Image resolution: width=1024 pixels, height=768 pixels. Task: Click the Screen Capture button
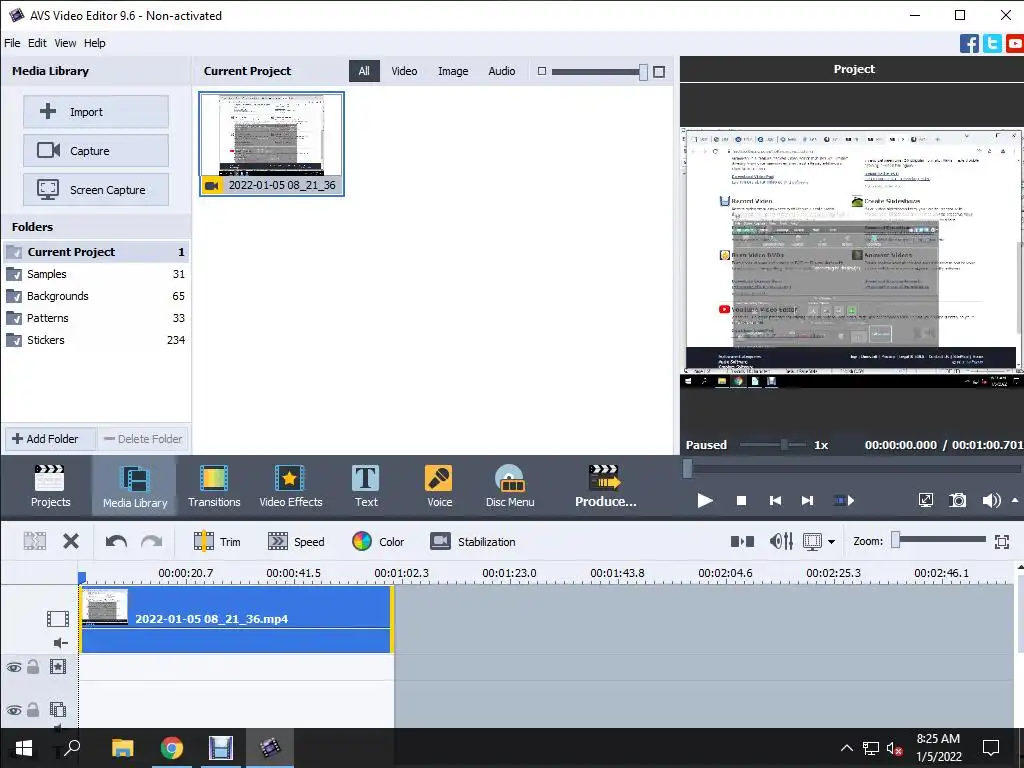pos(96,190)
